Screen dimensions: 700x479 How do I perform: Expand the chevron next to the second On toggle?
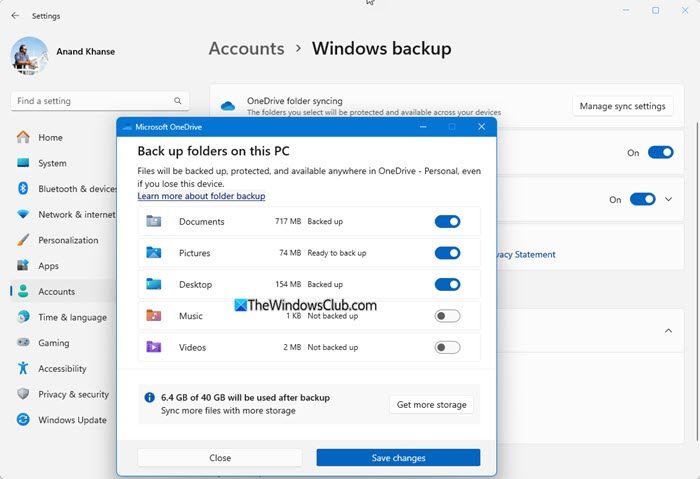668,199
